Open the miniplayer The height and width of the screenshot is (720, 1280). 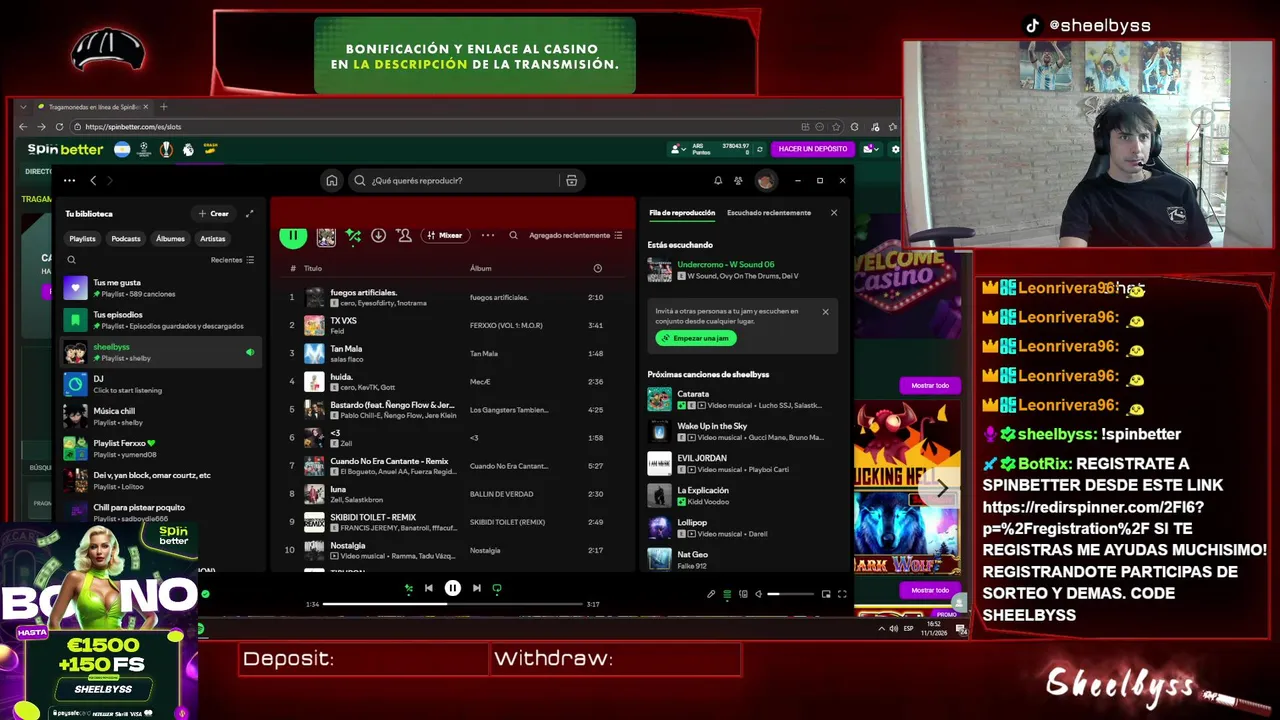[826, 594]
